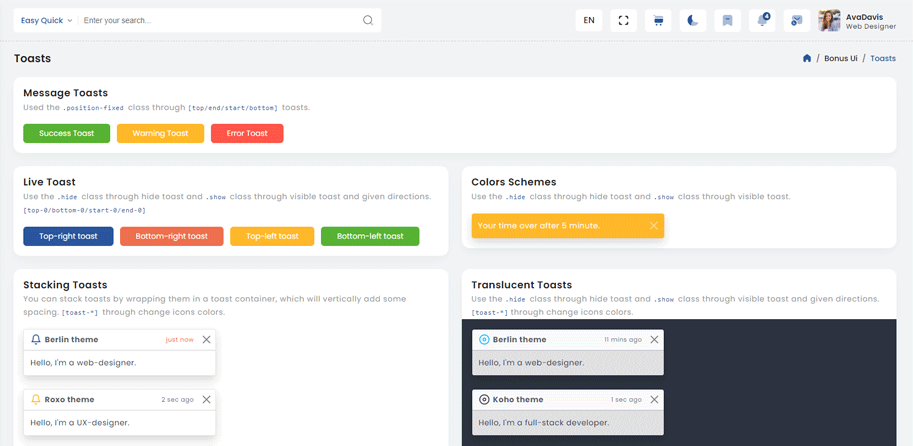The height and width of the screenshot is (446, 913).
Task: Show the Top-right toast
Action: [x=68, y=236]
